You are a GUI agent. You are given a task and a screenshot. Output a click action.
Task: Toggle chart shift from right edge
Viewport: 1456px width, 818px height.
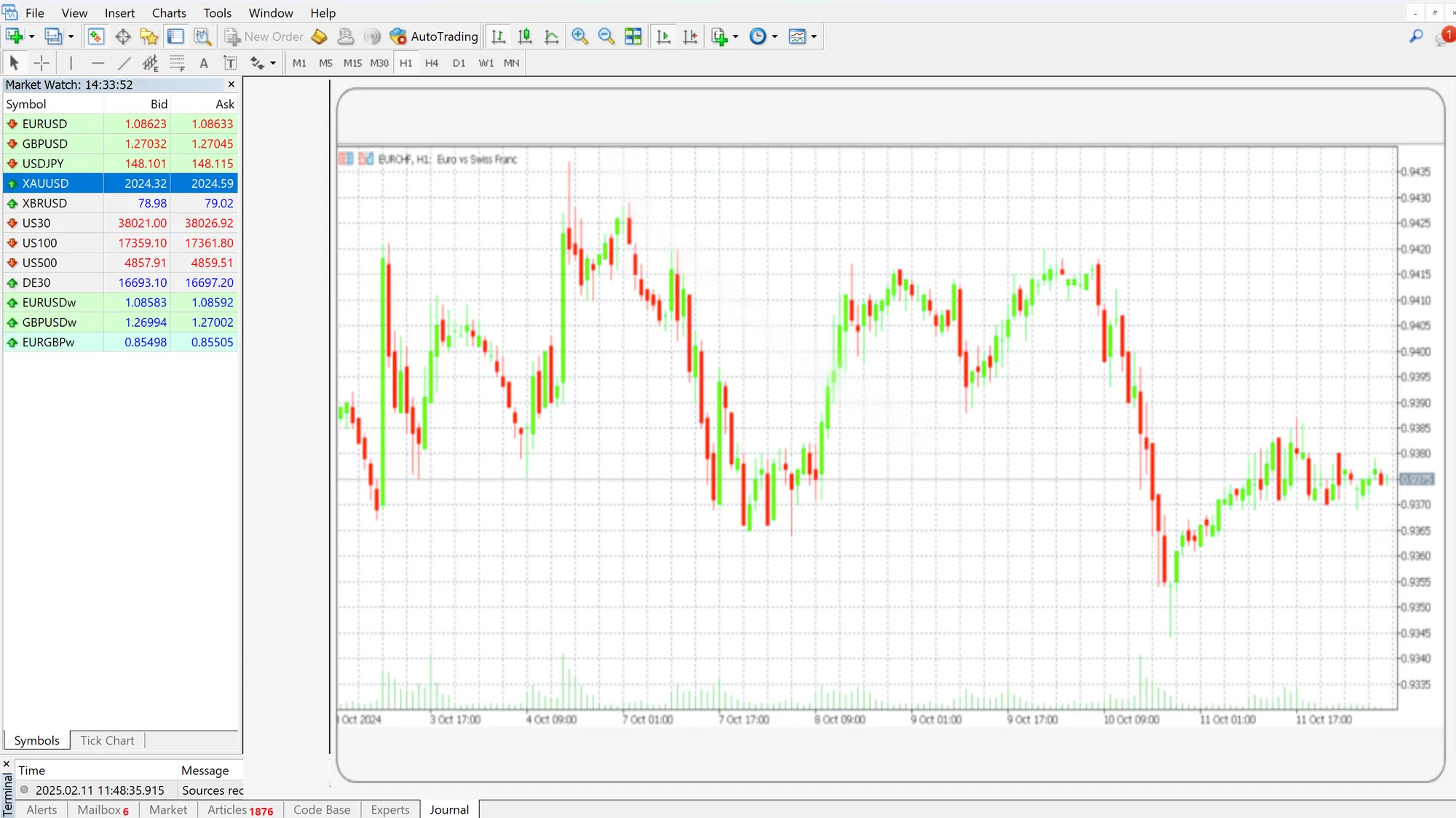[x=690, y=36]
